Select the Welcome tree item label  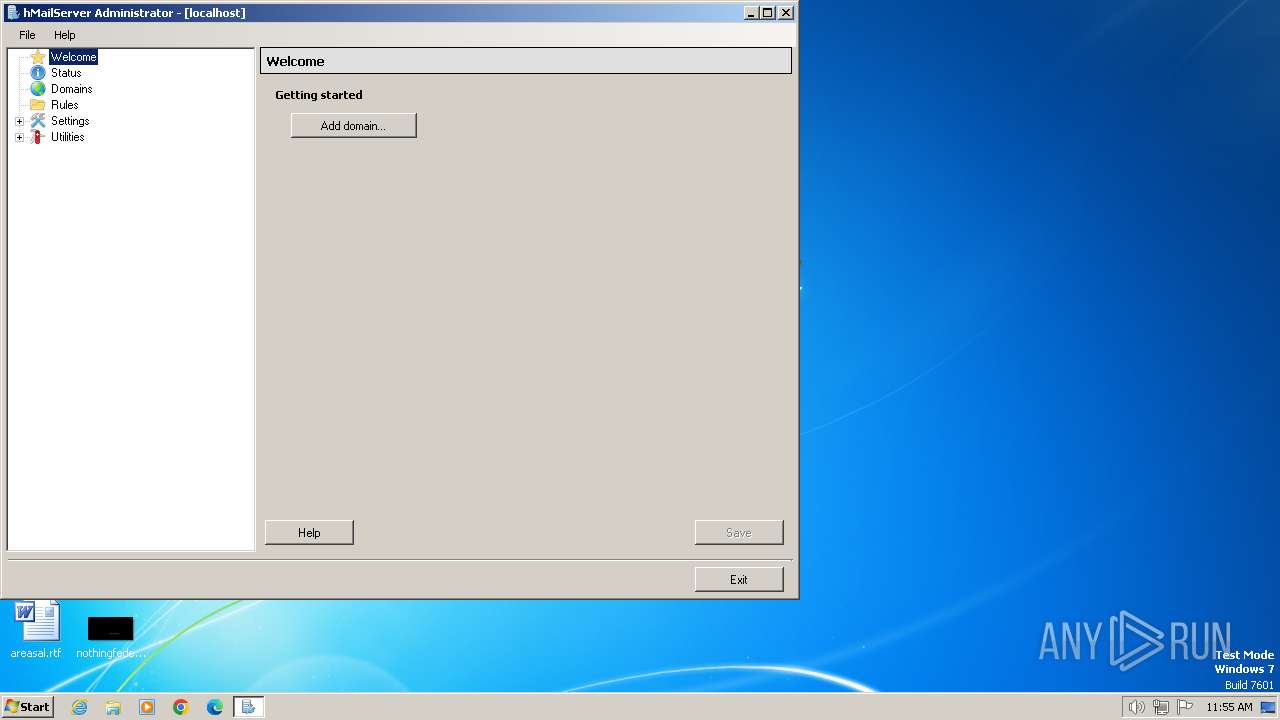point(74,57)
